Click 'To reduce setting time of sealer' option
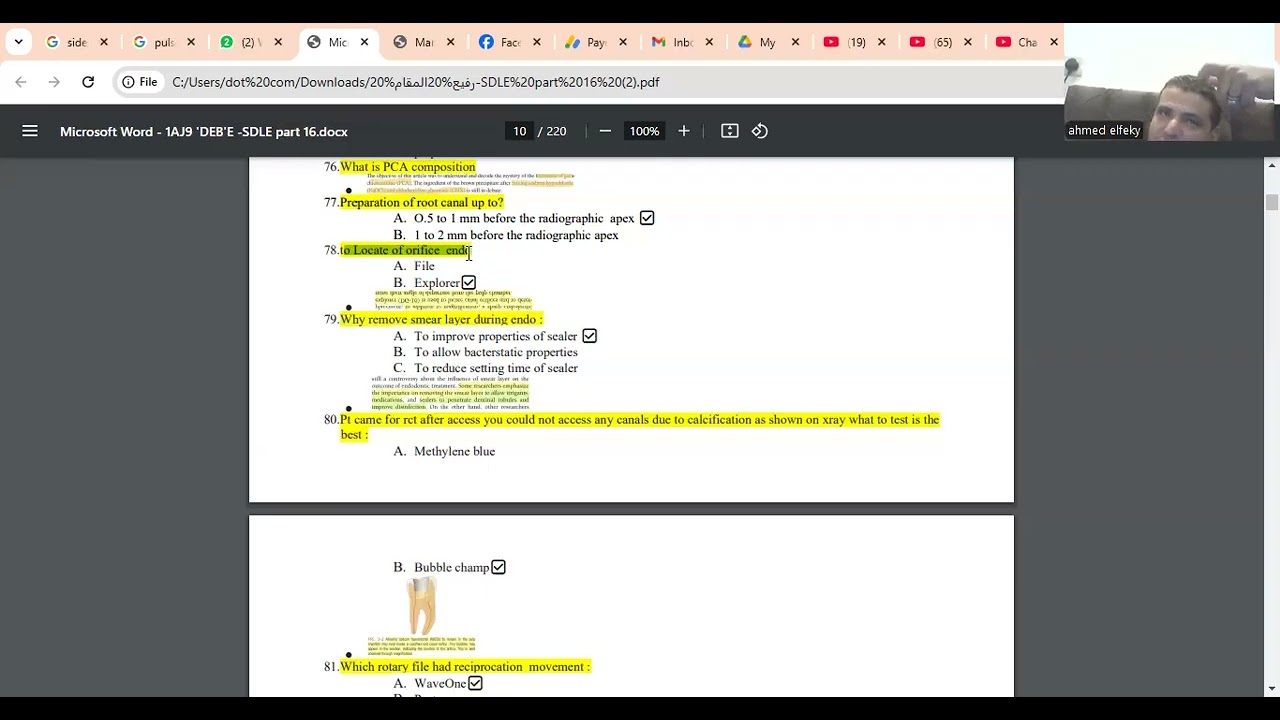This screenshot has height=720, width=1280. (496, 368)
